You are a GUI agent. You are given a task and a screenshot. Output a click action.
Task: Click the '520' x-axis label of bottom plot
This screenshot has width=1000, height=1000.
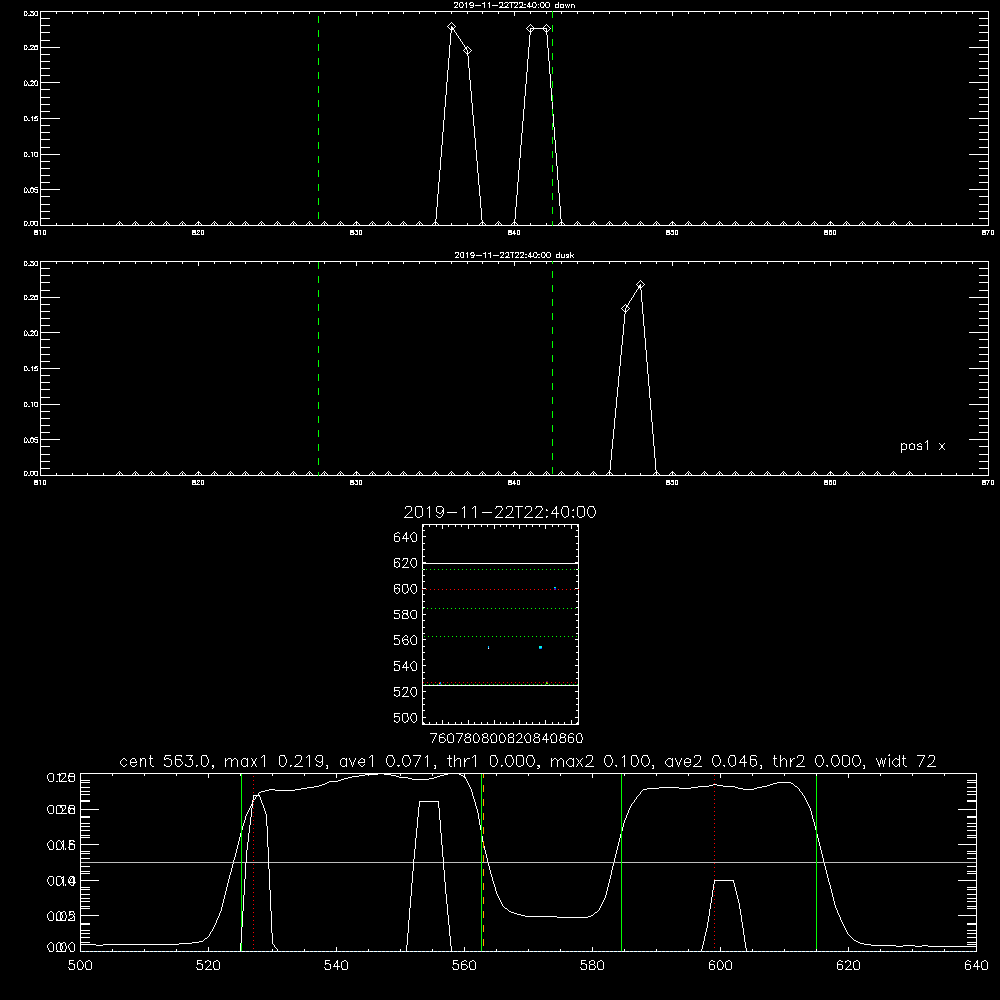pos(208,966)
